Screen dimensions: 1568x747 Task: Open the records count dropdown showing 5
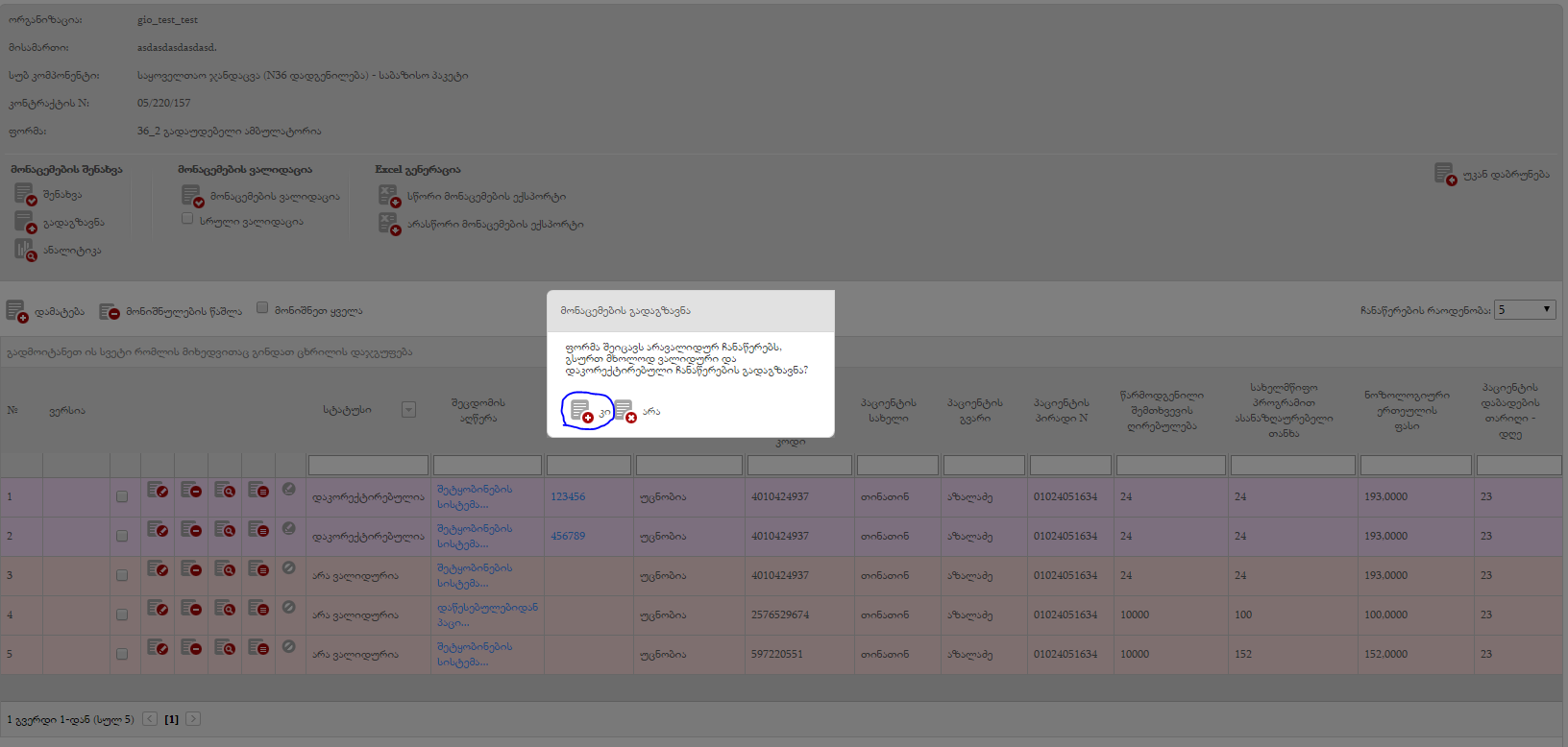pyautogui.click(x=1524, y=310)
